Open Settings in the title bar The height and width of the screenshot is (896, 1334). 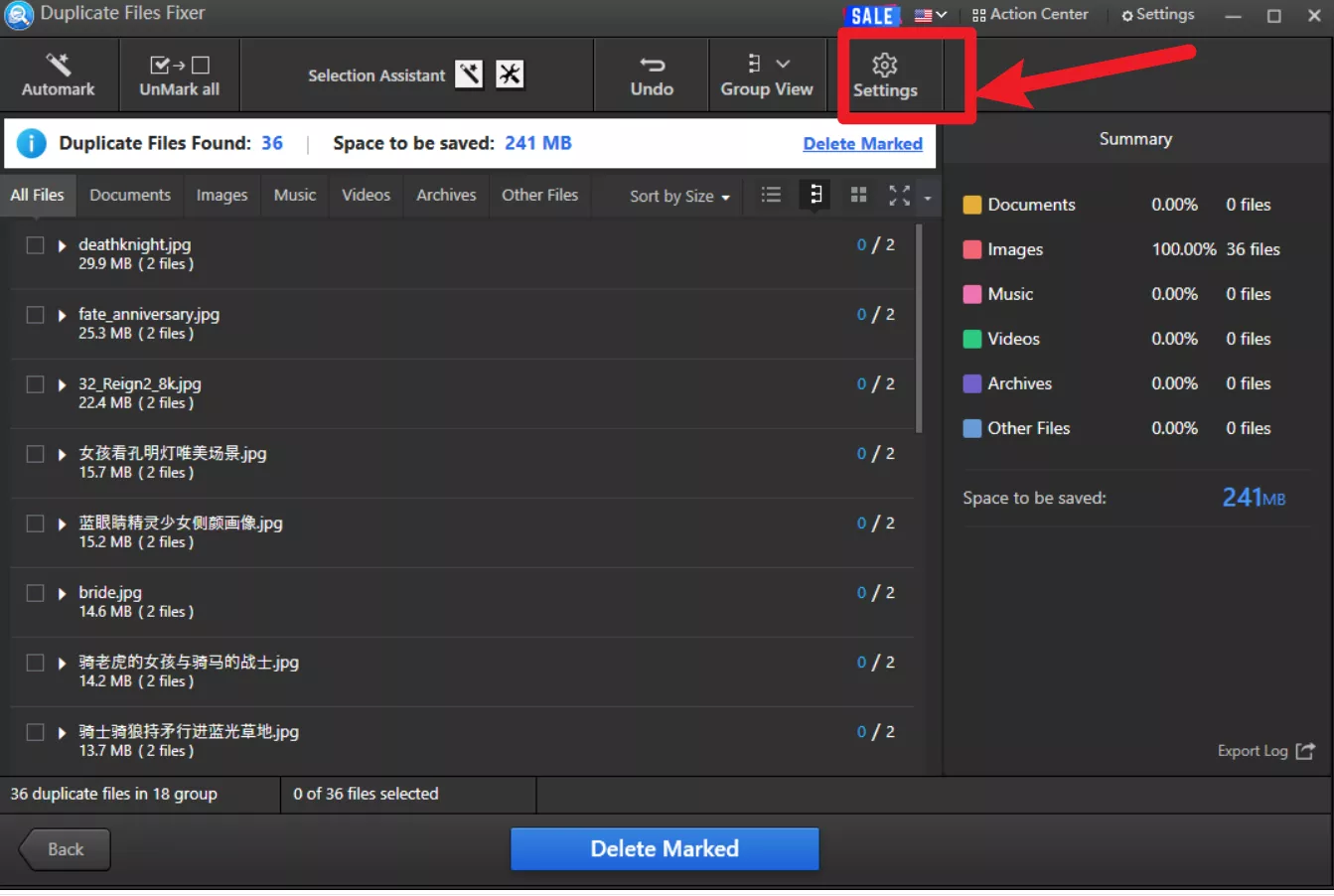pos(1158,15)
